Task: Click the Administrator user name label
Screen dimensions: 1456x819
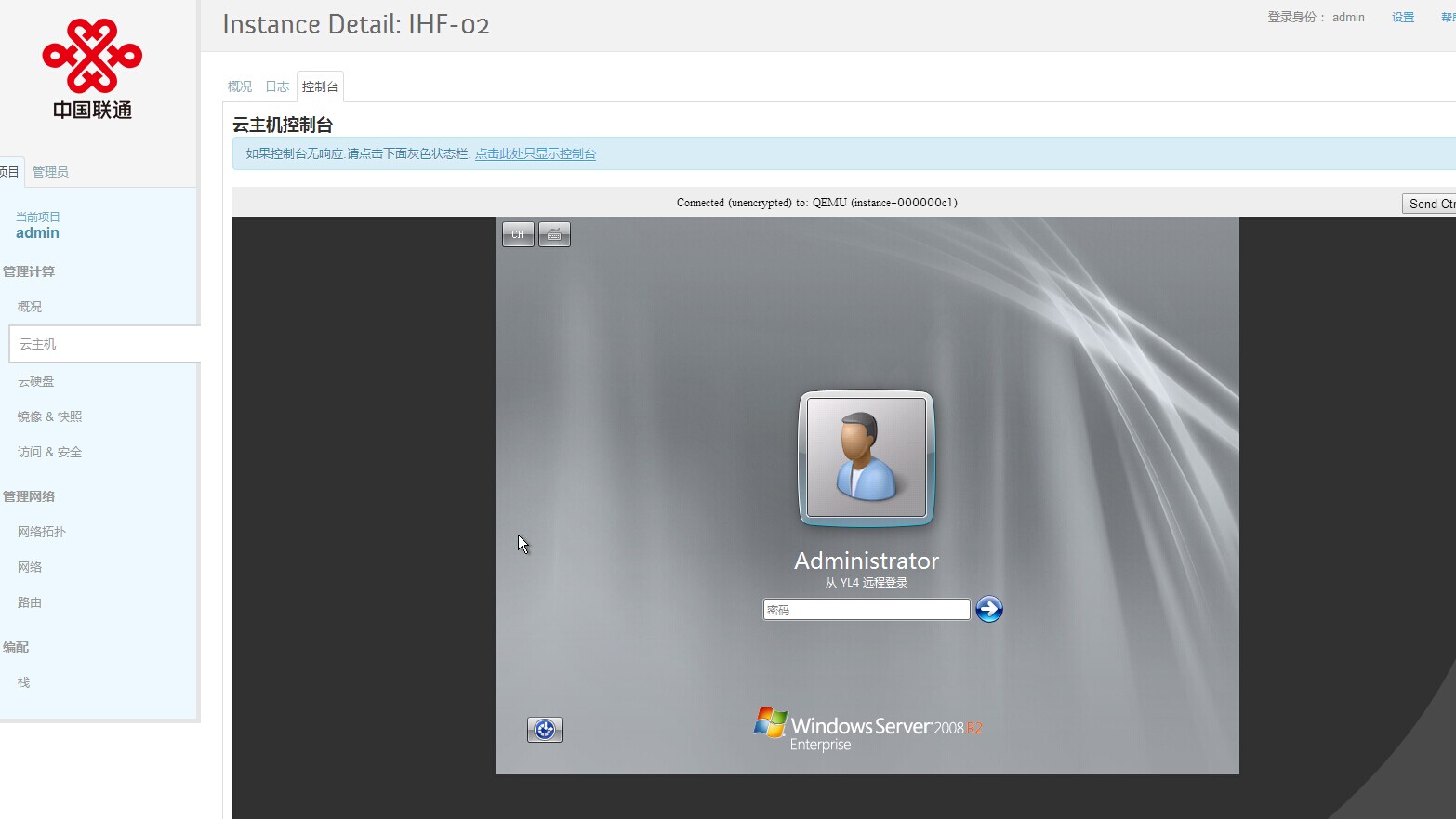Action: (867, 561)
